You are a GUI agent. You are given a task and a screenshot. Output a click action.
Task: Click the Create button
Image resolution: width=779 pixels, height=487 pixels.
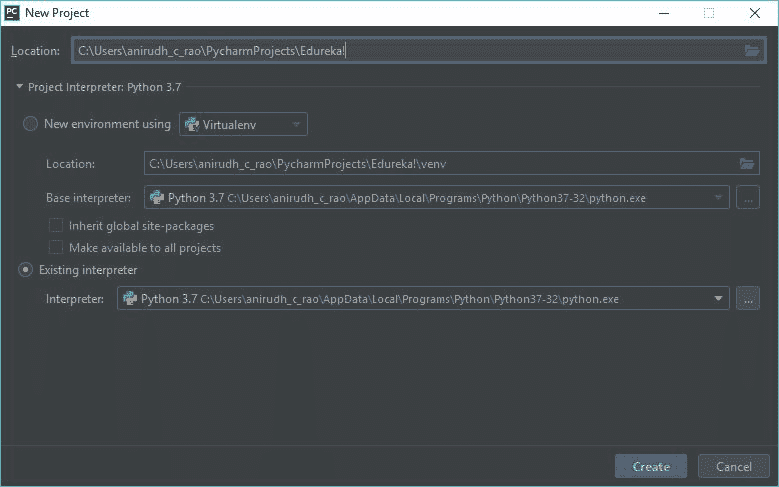(651, 466)
